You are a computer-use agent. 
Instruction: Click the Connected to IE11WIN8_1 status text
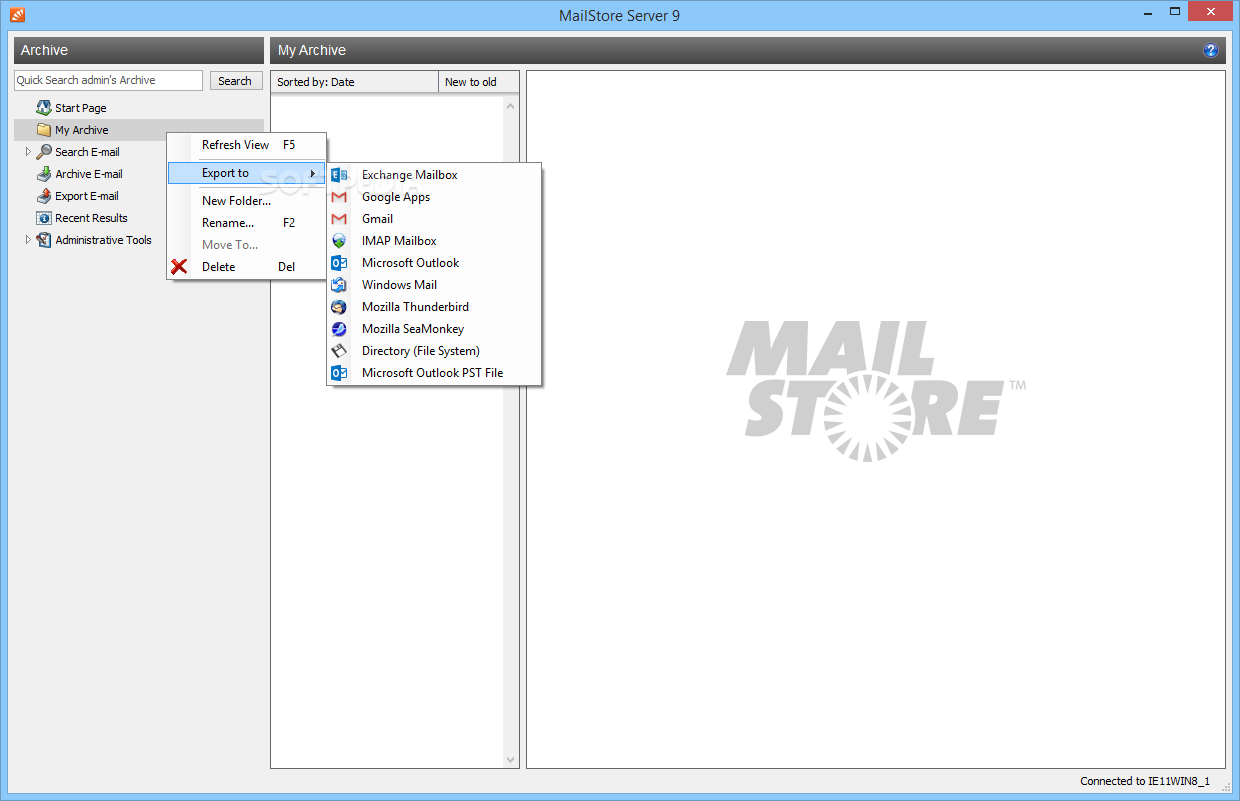(x=1145, y=781)
